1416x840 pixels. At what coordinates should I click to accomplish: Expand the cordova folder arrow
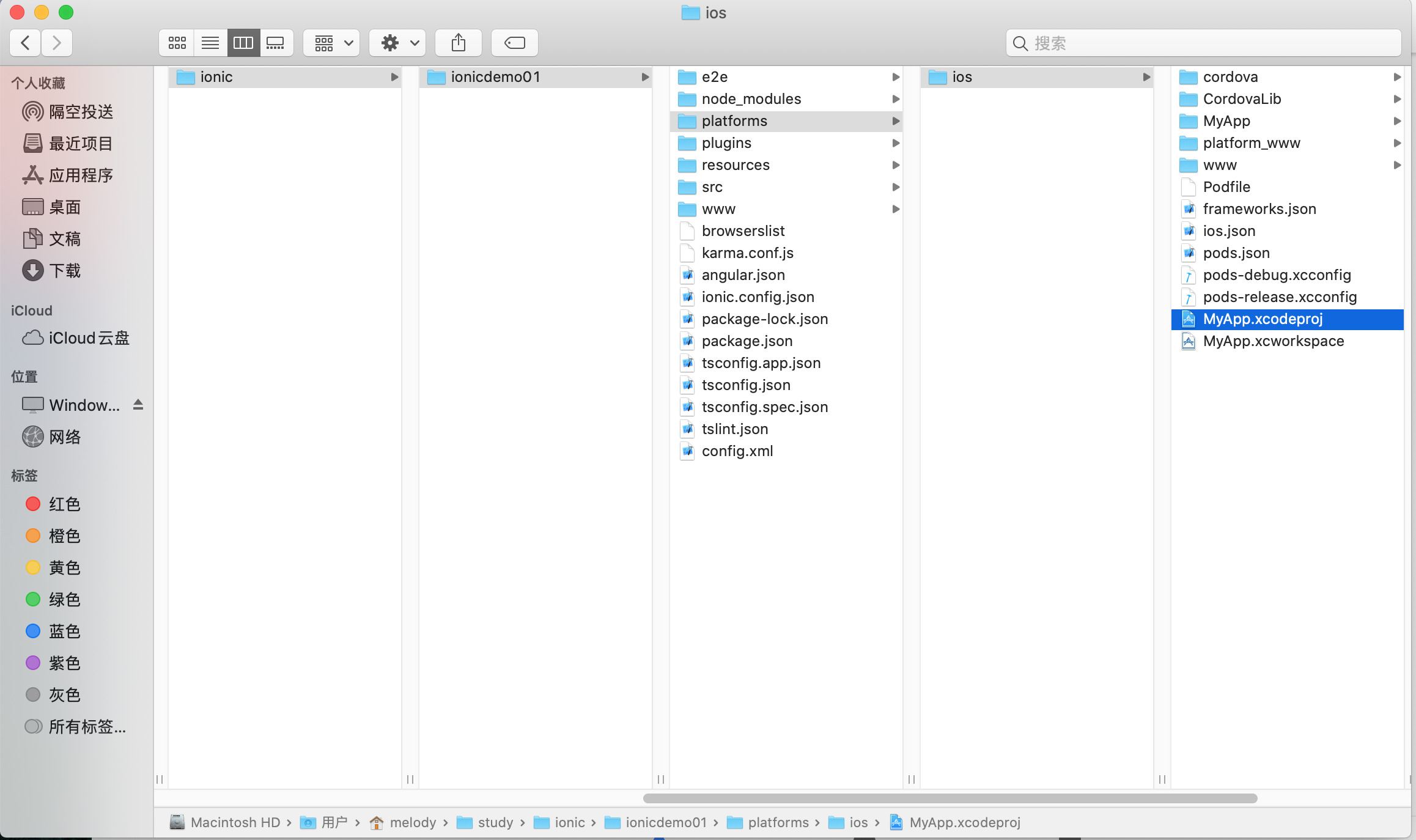tap(1397, 77)
